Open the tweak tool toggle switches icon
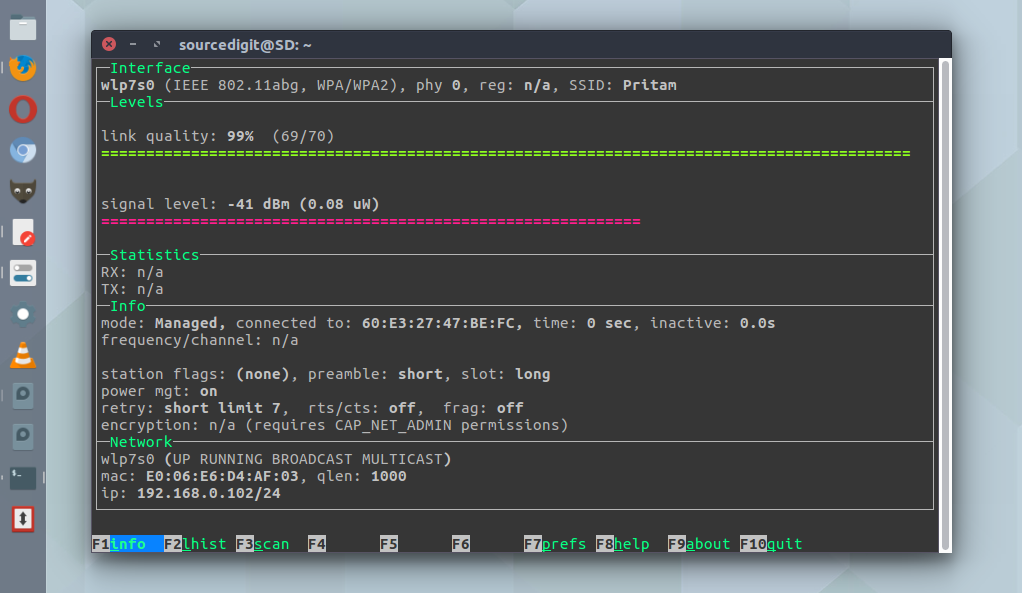The image size is (1022, 593). [23, 274]
